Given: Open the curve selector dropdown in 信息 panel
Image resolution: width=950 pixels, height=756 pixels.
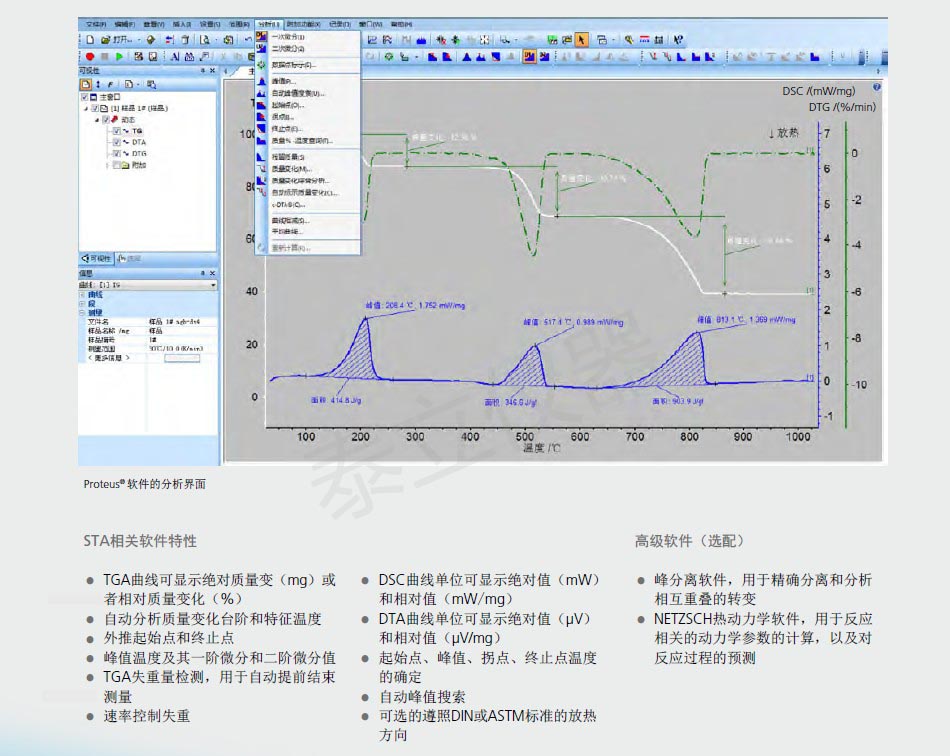Looking at the screenshot, I should coord(213,285).
